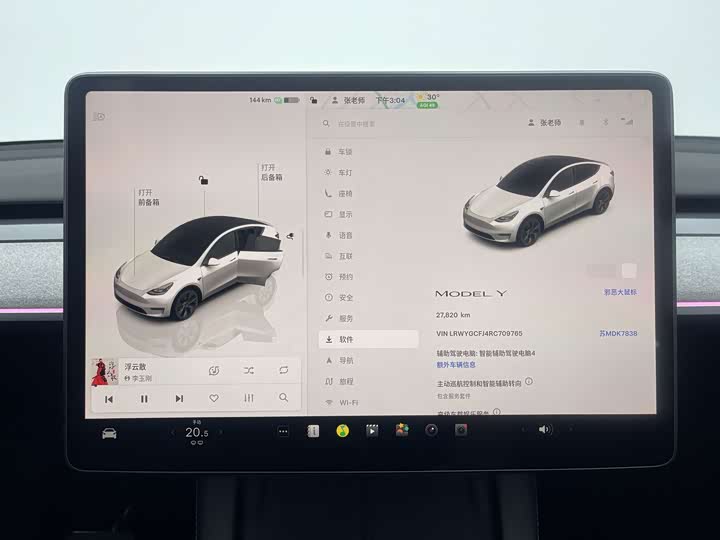Toggle repeat playback
The width and height of the screenshot is (720, 540).
click(x=284, y=370)
